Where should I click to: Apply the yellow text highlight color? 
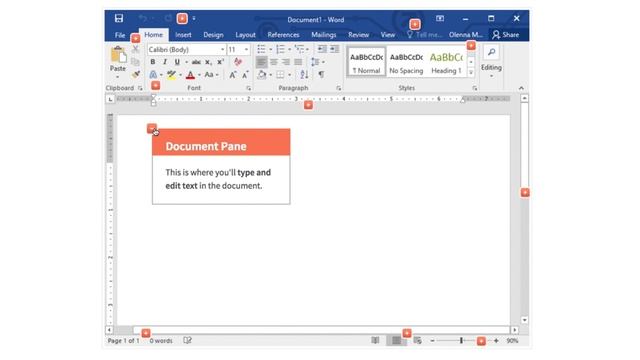point(171,75)
